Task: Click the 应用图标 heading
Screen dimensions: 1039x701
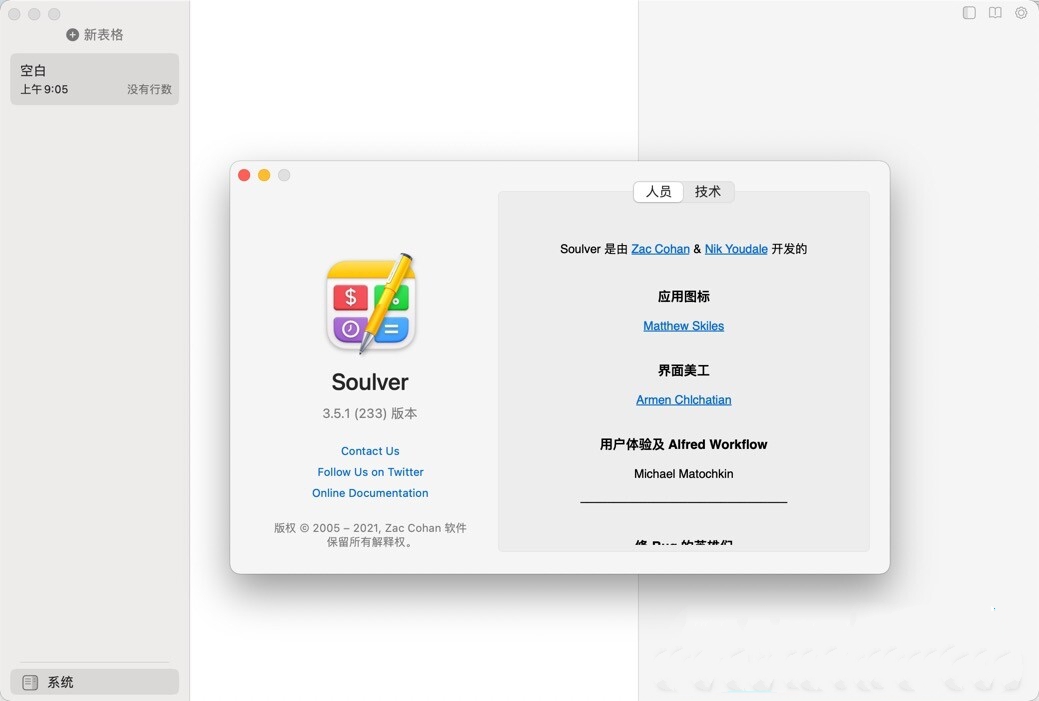Action: click(x=683, y=297)
